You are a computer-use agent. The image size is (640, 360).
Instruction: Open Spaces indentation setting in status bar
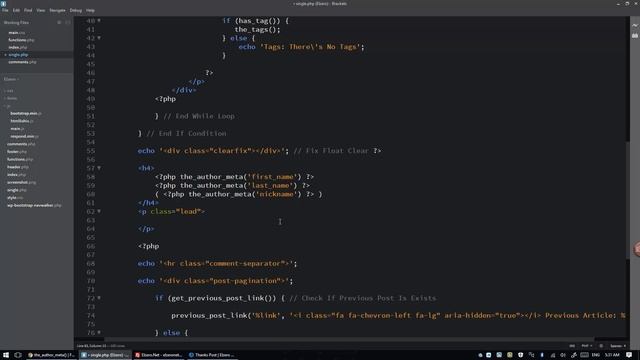618,346
